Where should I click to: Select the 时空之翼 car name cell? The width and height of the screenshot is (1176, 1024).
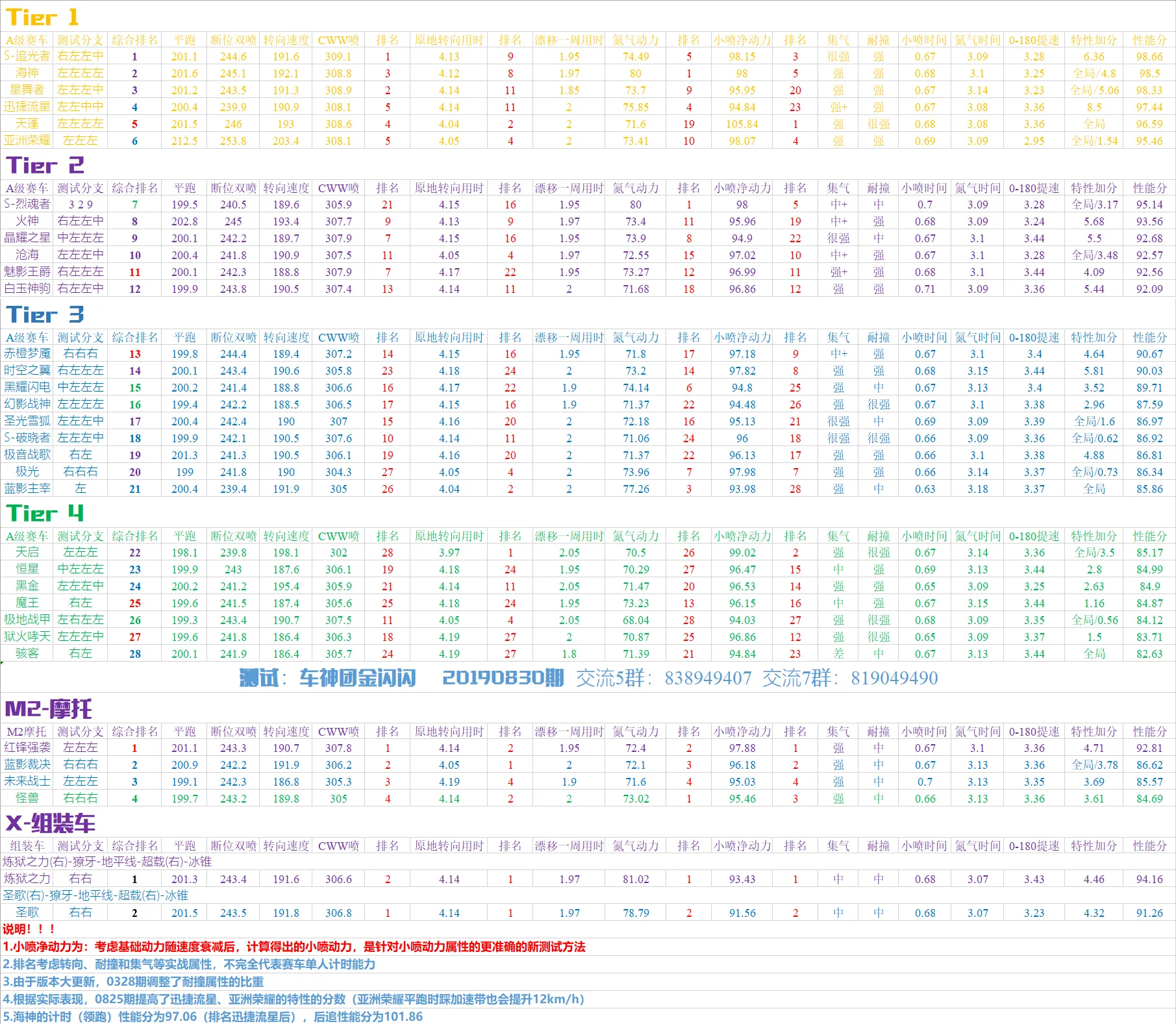pyautogui.click(x=27, y=371)
